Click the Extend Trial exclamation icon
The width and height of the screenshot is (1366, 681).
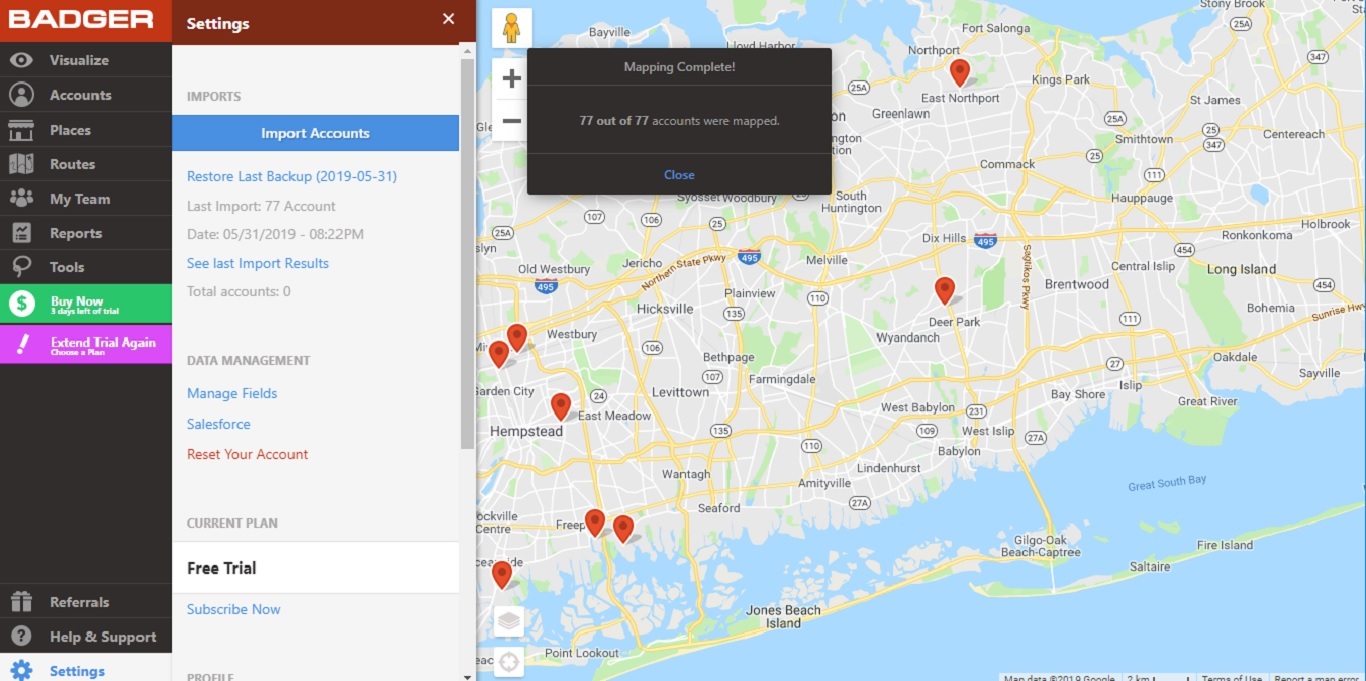(x=21, y=344)
